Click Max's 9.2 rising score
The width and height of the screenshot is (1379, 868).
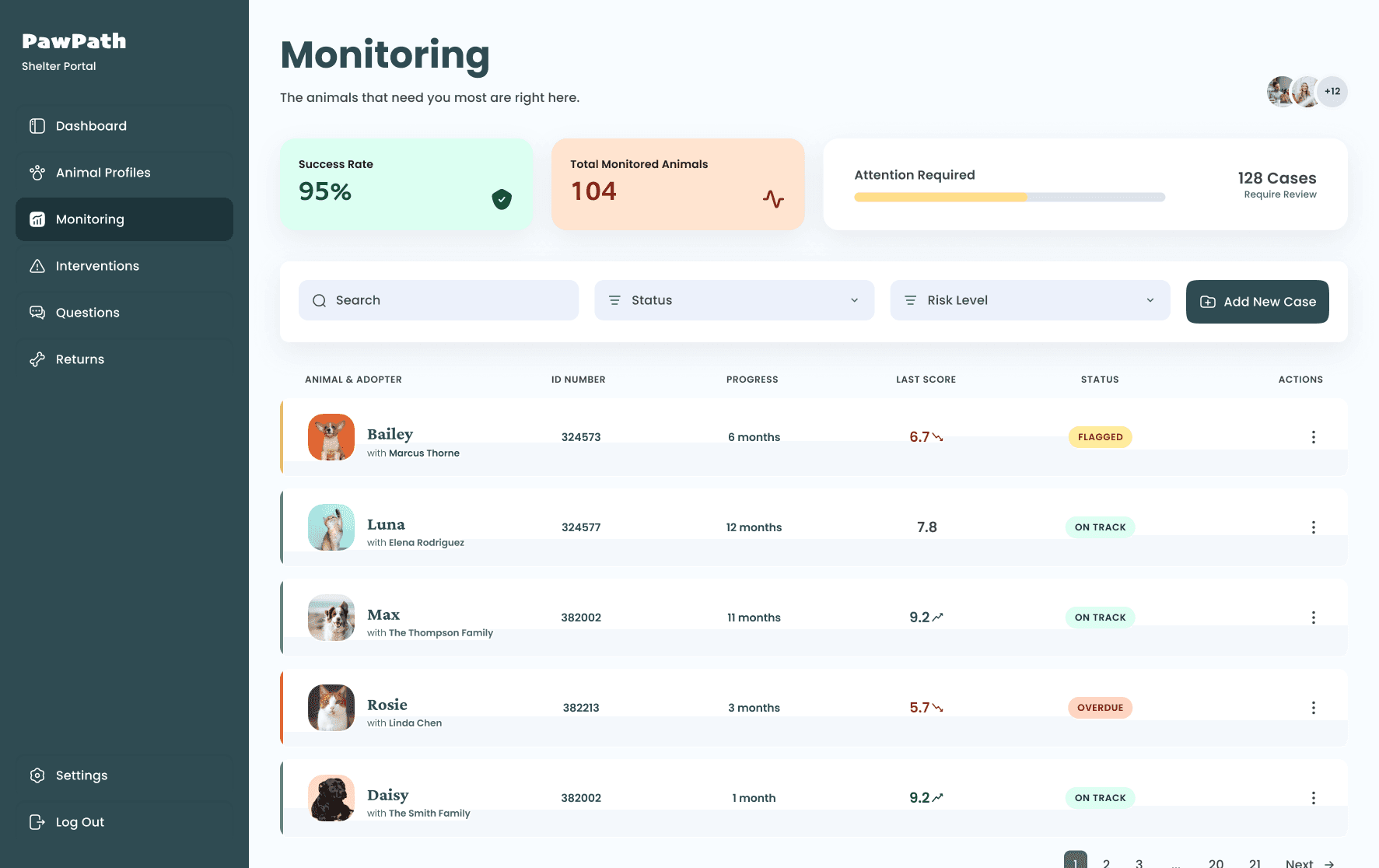[926, 618]
